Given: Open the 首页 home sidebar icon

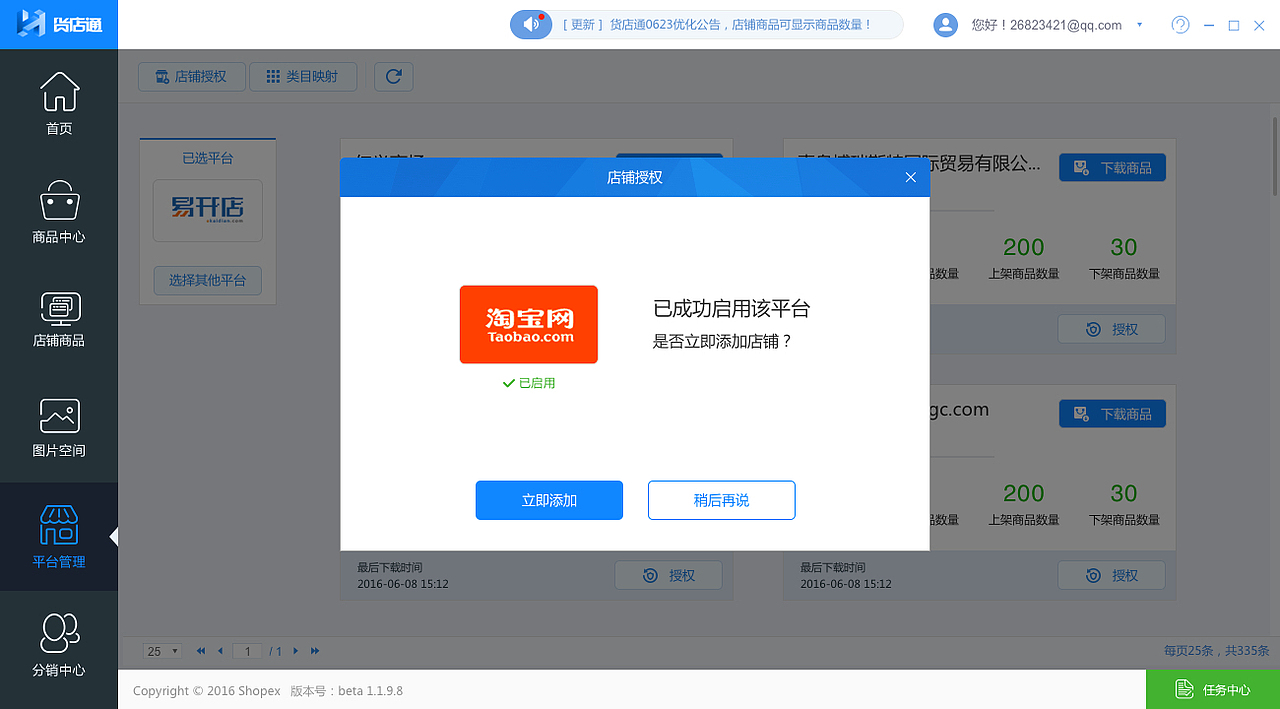Looking at the screenshot, I should [59, 104].
